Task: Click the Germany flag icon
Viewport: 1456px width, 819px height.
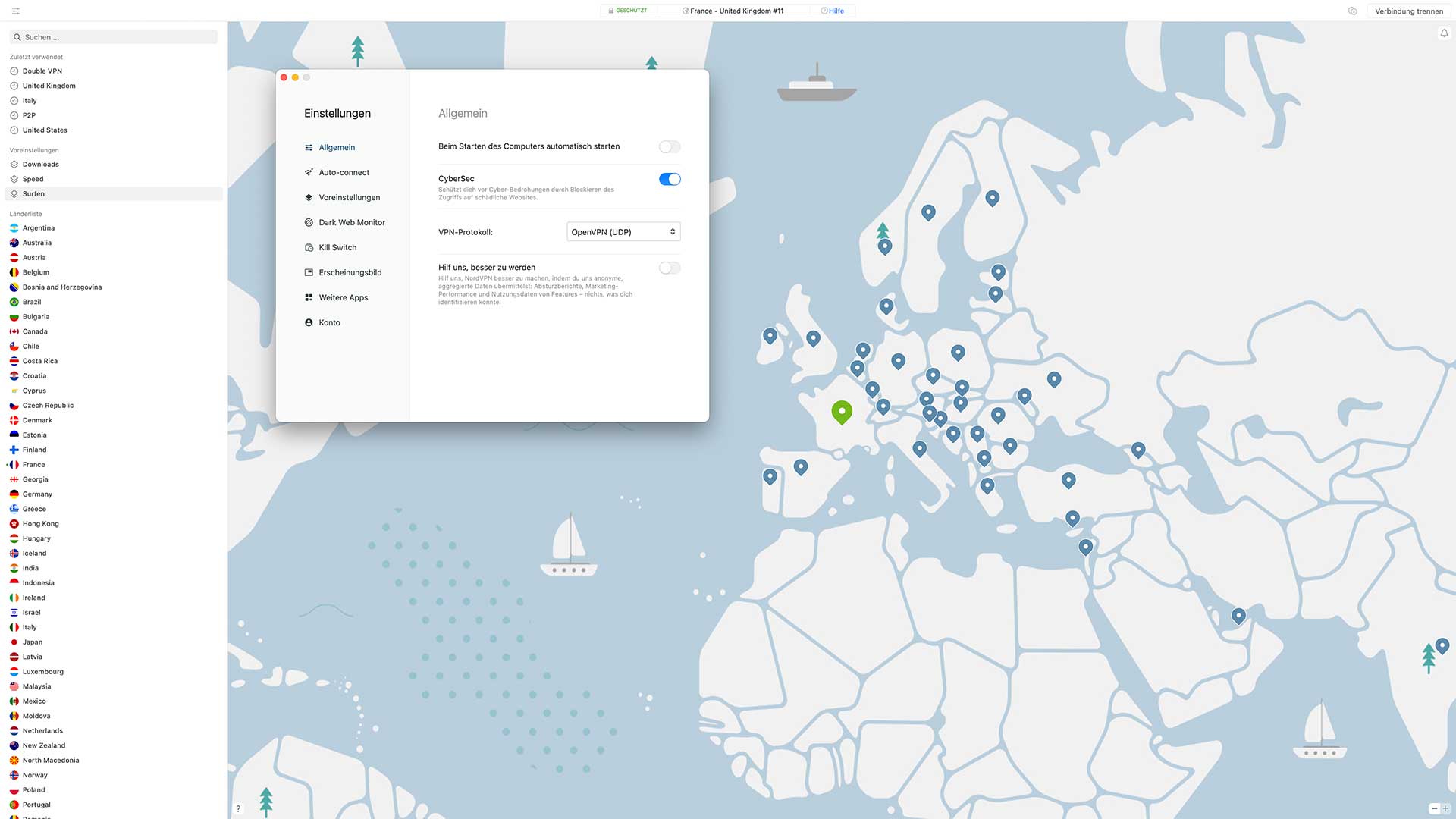Action: 14,494
